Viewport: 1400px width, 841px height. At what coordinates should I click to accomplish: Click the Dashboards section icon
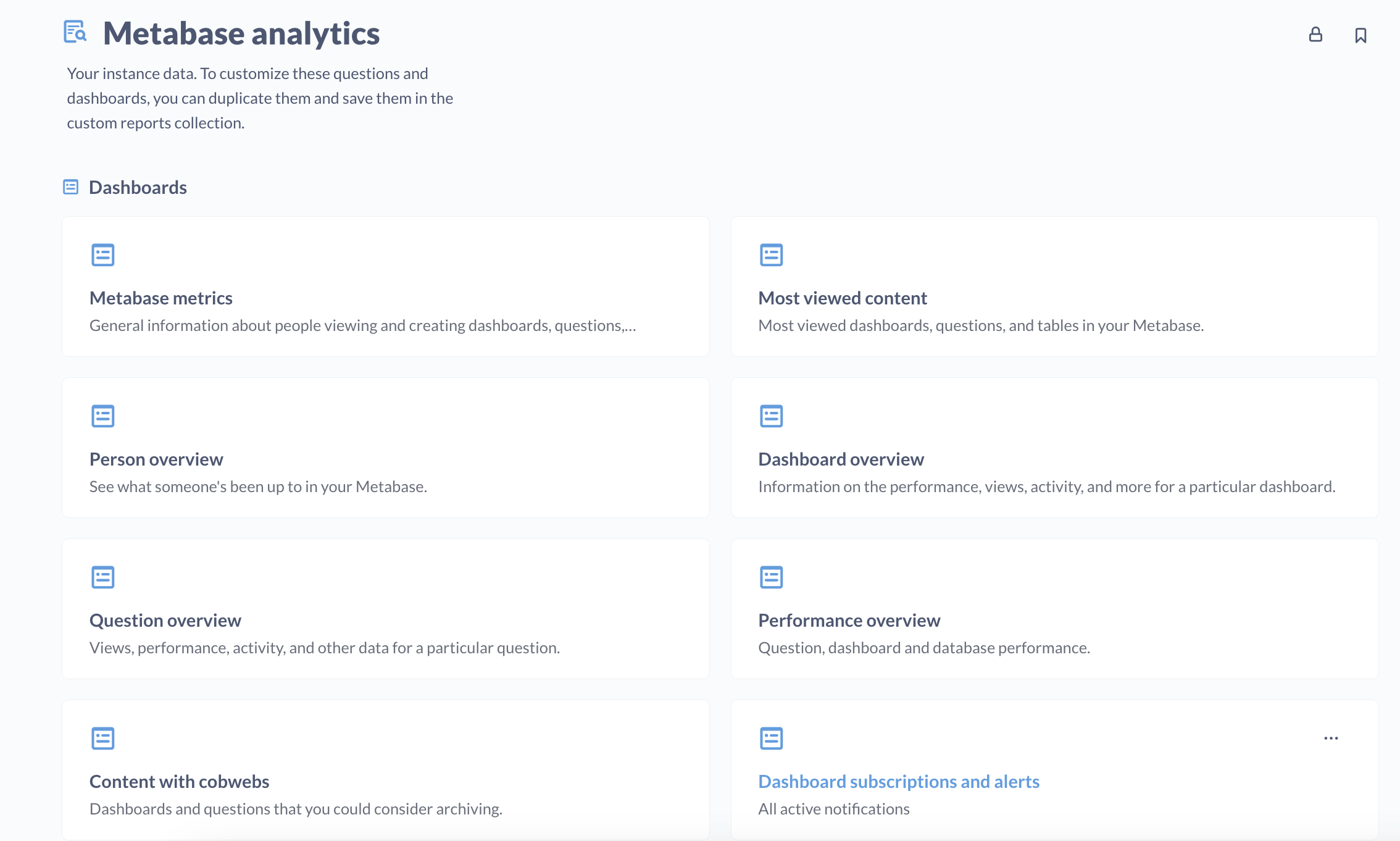point(71,187)
